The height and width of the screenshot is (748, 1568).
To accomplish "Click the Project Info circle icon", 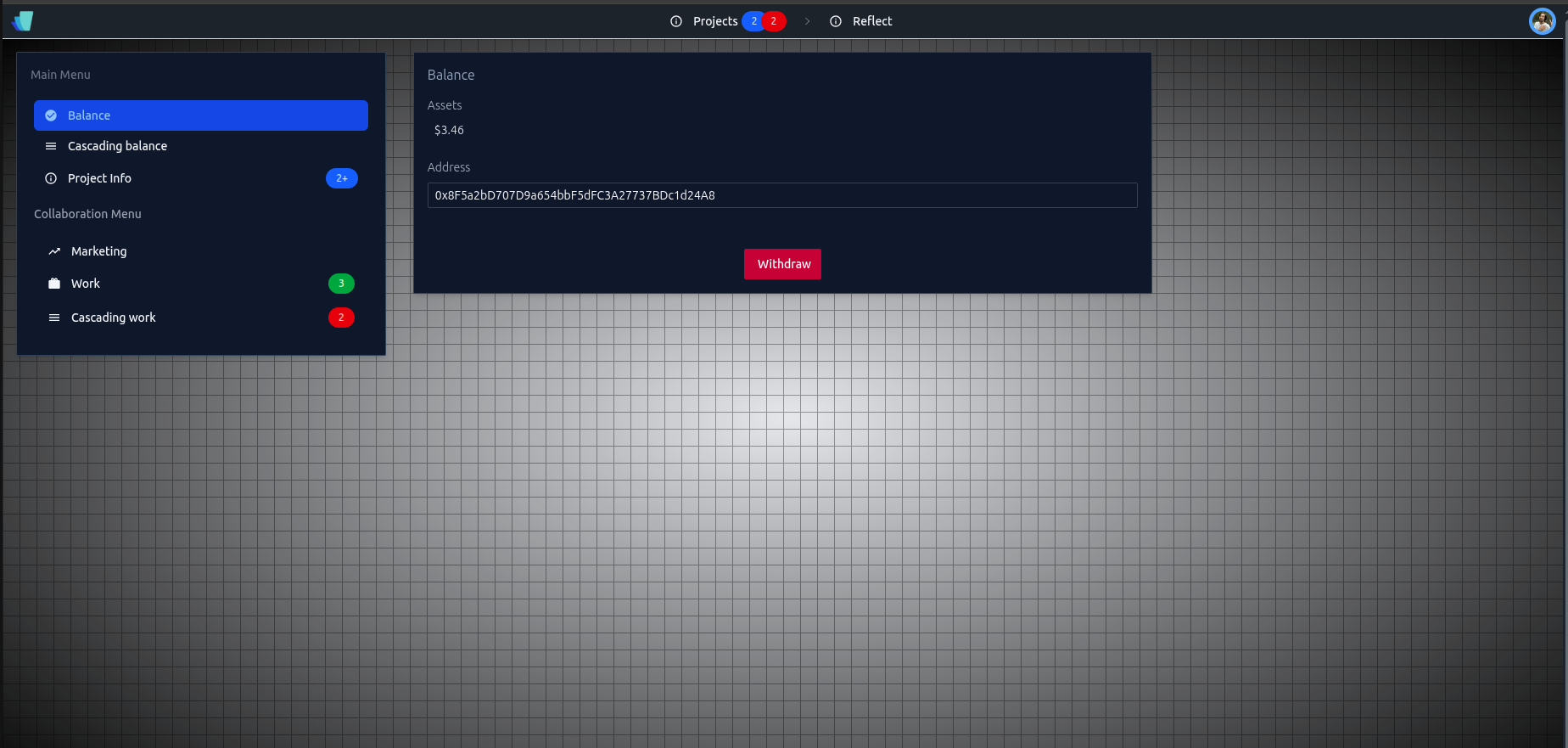I will tap(51, 178).
